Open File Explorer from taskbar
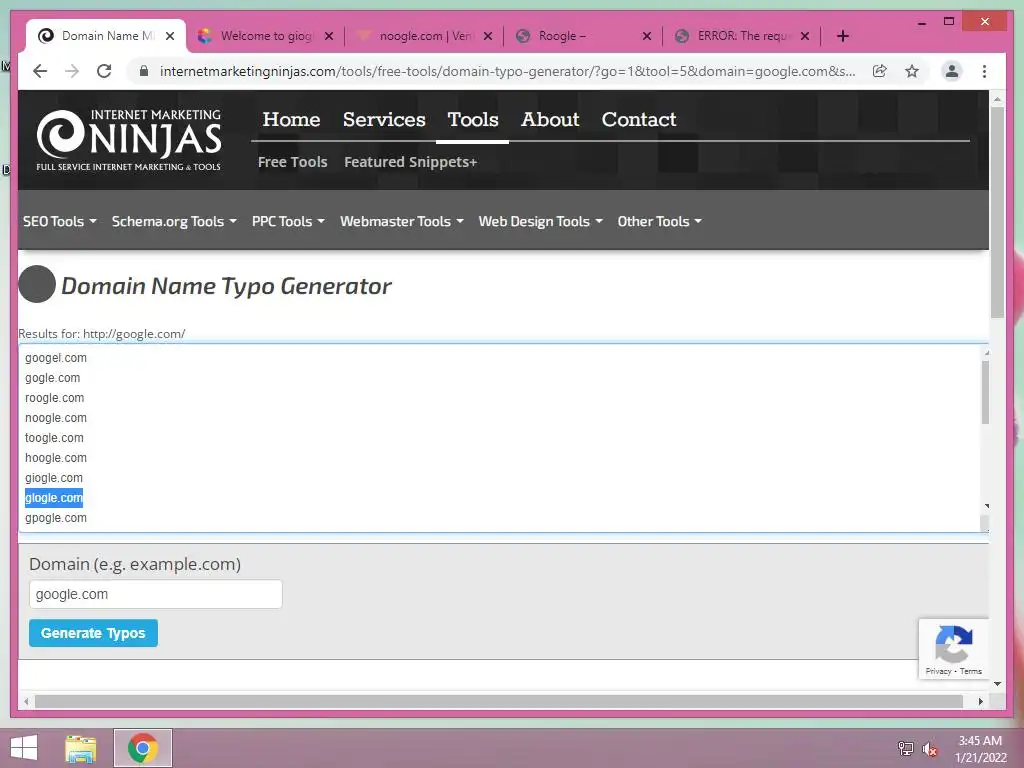Viewport: 1024px width, 768px height. pyautogui.click(x=81, y=748)
